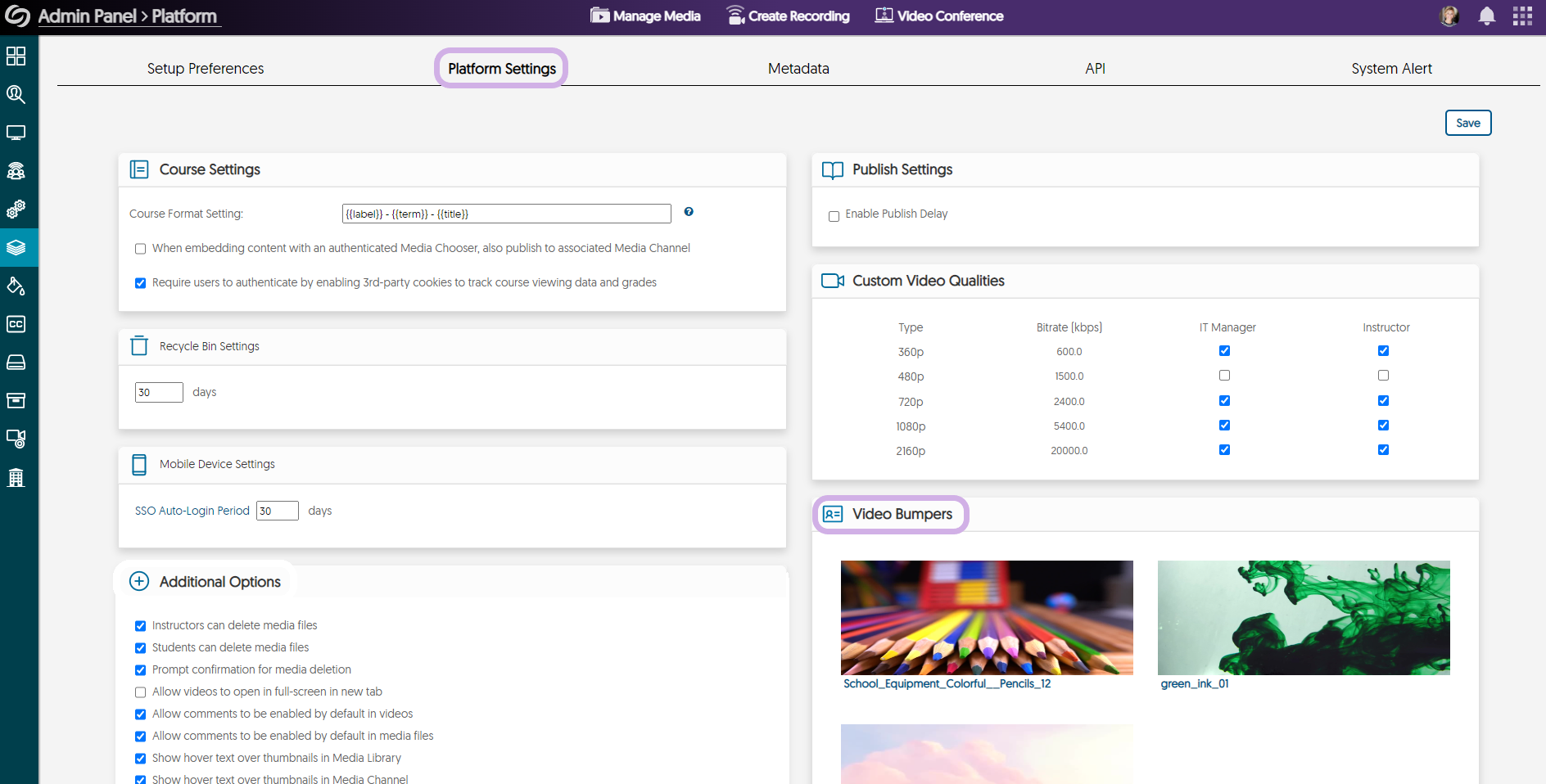Toggle Allow videos to open in full-screen
Viewport: 1546px width, 784px height.
141,692
